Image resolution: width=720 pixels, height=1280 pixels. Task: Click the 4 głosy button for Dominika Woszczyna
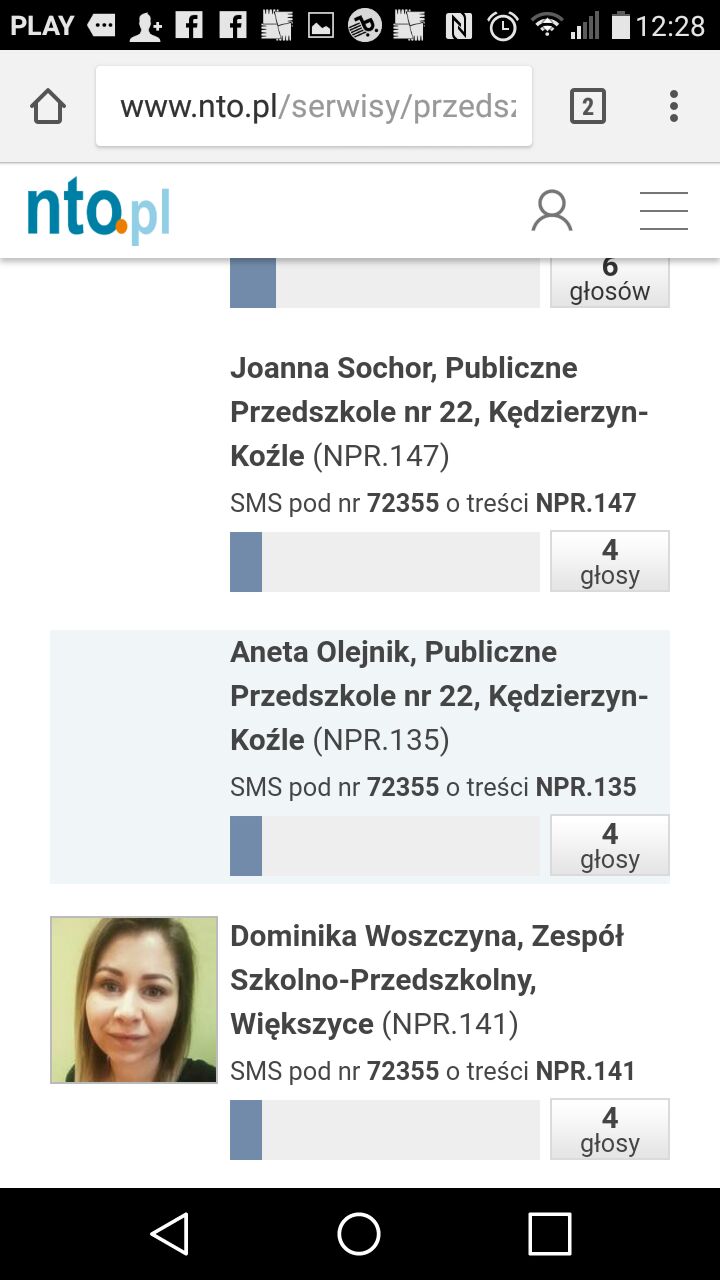[609, 1129]
